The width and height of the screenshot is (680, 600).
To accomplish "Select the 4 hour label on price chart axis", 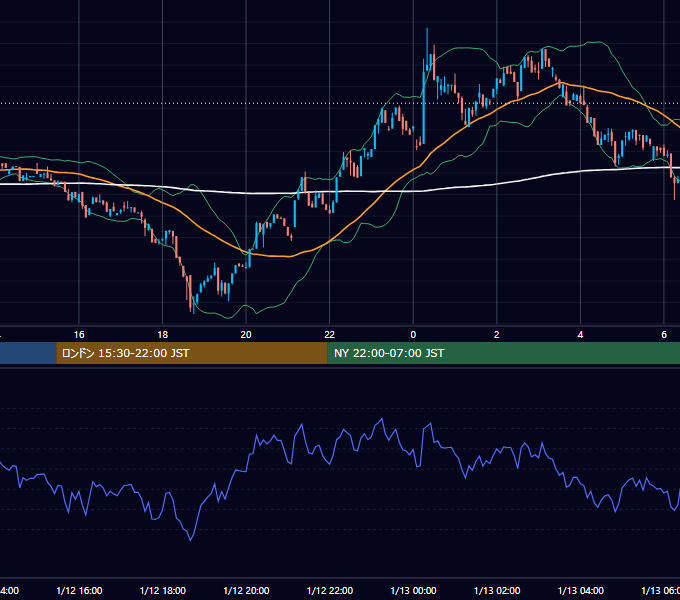I will [x=580, y=335].
